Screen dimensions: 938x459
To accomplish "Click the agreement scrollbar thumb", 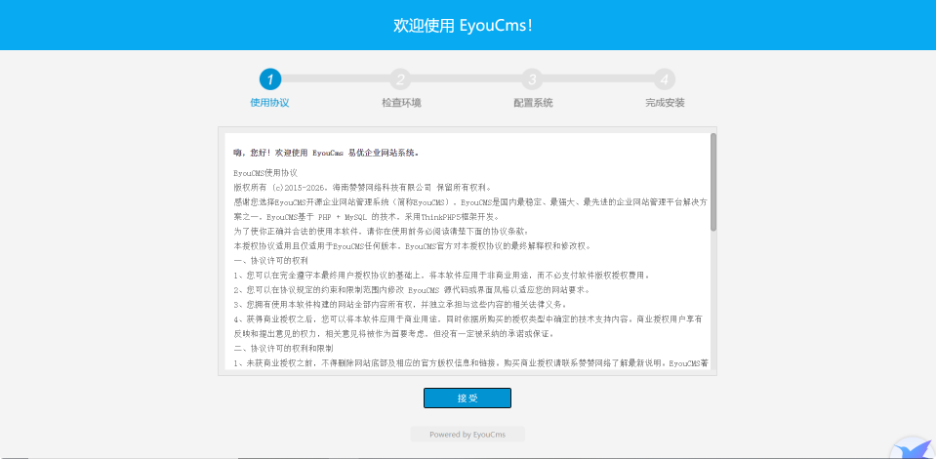I will [x=713, y=182].
